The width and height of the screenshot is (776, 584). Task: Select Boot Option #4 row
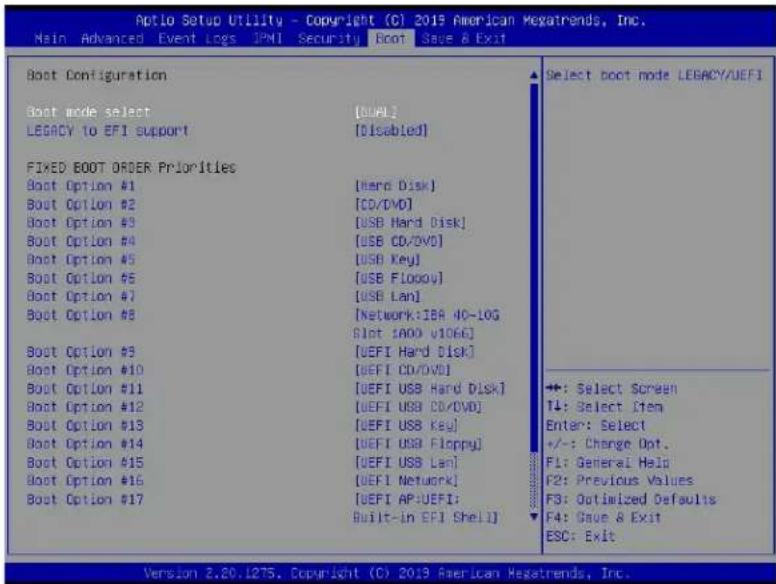(x=81, y=241)
